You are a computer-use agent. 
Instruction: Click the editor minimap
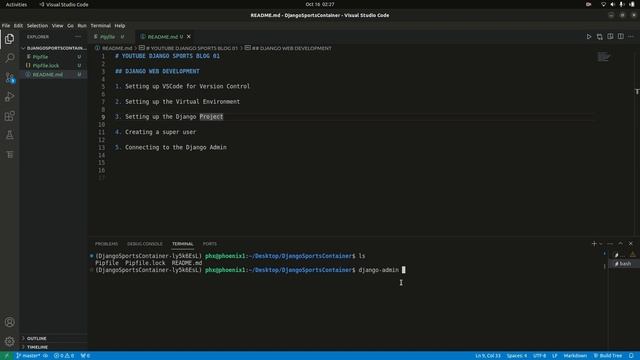pyautogui.click(x=604, y=57)
